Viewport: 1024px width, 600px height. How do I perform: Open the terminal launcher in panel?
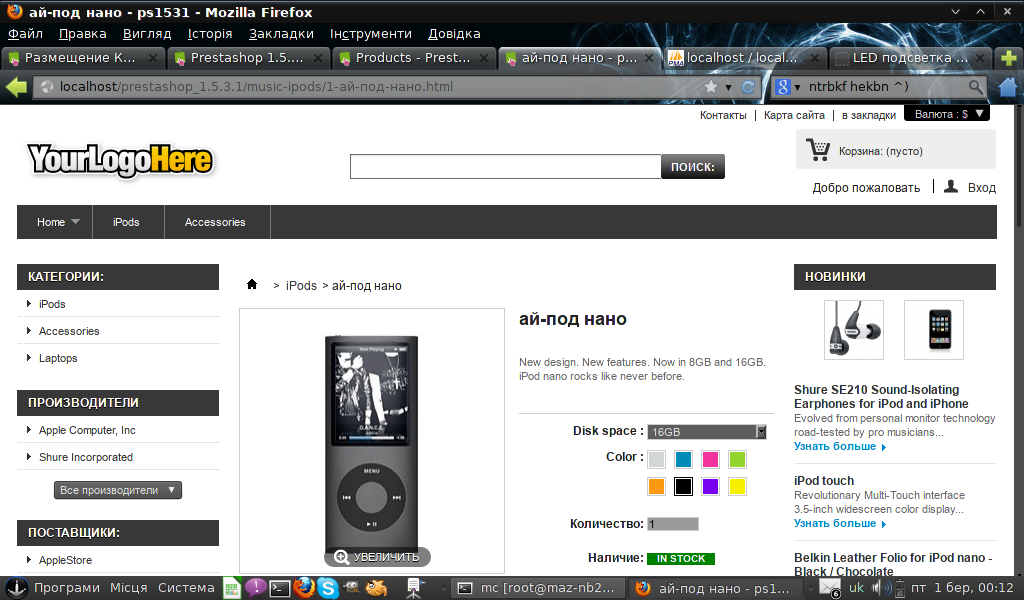pos(280,588)
